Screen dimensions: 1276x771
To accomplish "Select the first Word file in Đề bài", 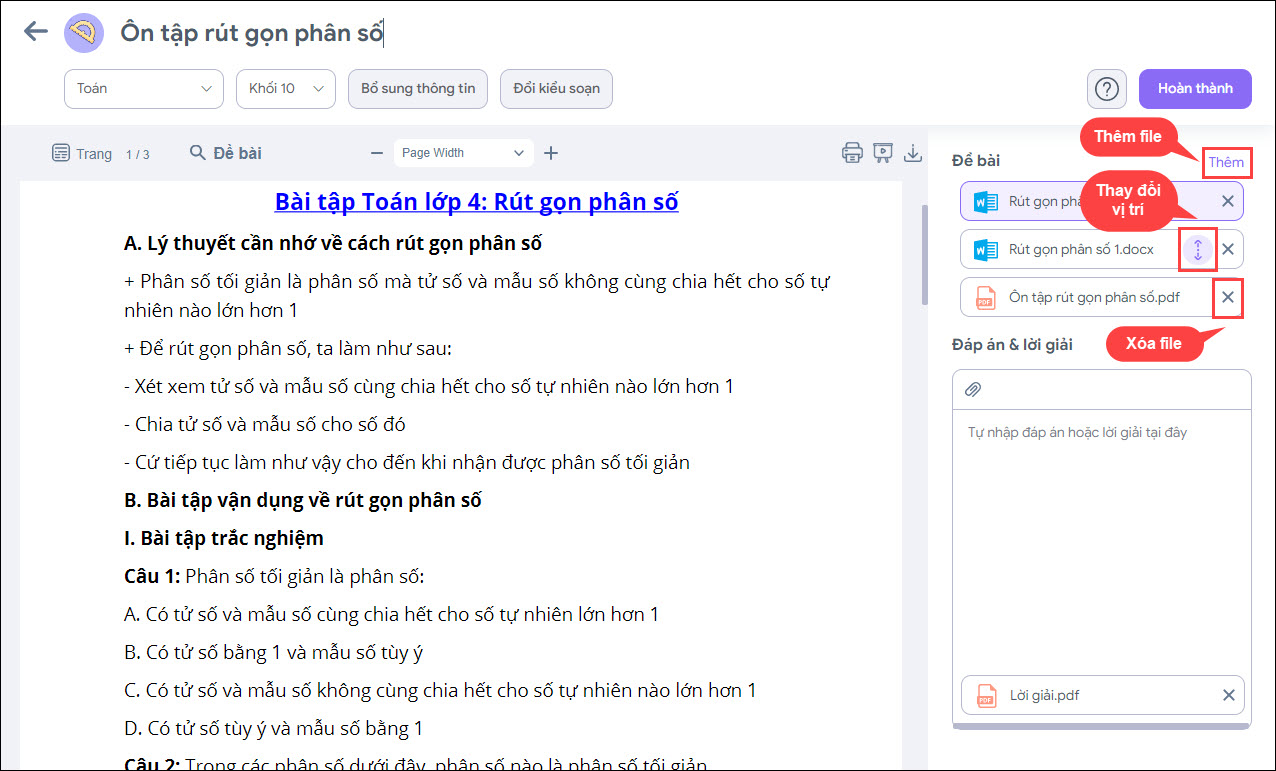I will [x=1102, y=201].
